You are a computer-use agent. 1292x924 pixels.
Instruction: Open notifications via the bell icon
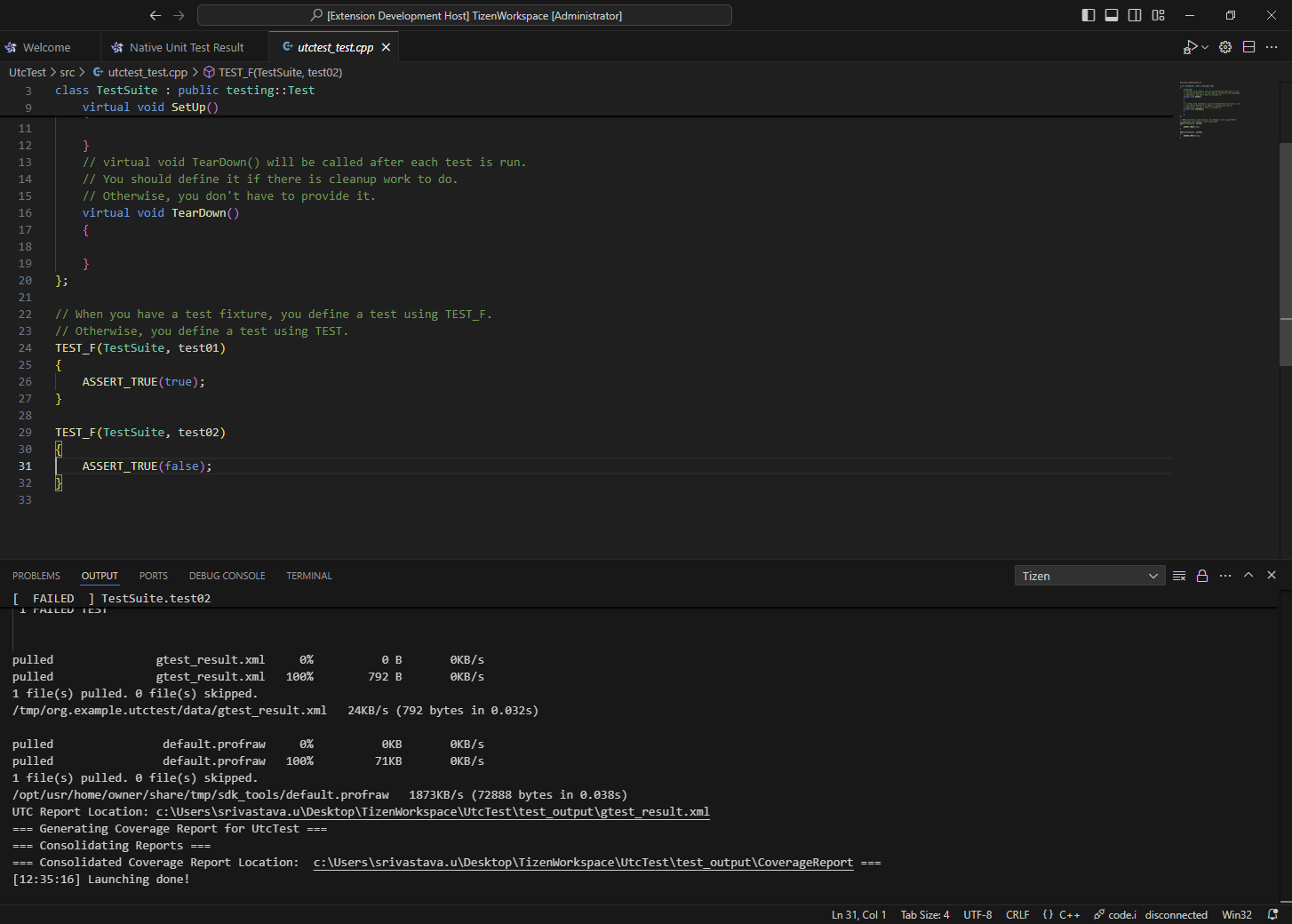coord(1272,914)
